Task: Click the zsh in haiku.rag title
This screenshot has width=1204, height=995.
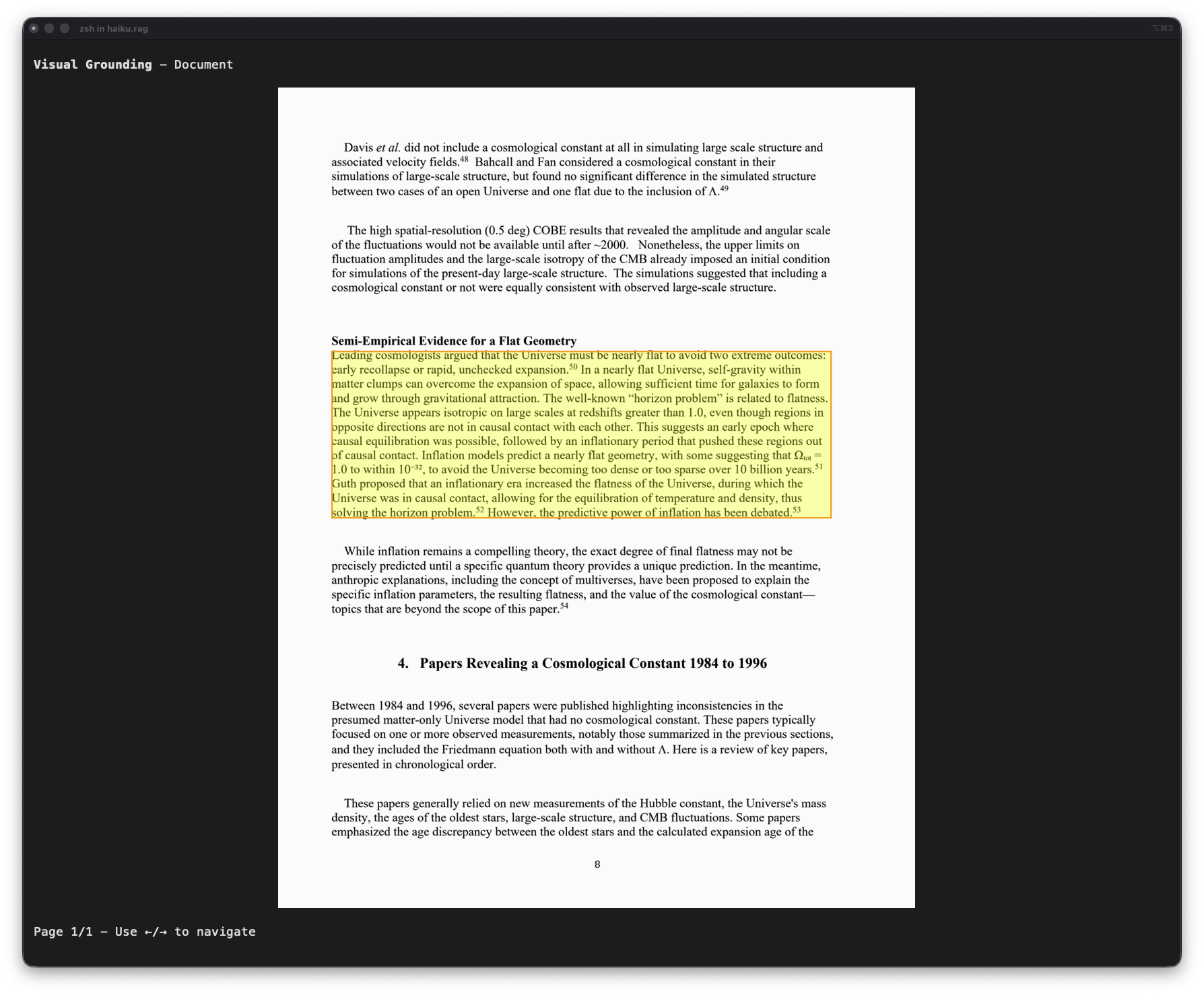Action: 114,28
